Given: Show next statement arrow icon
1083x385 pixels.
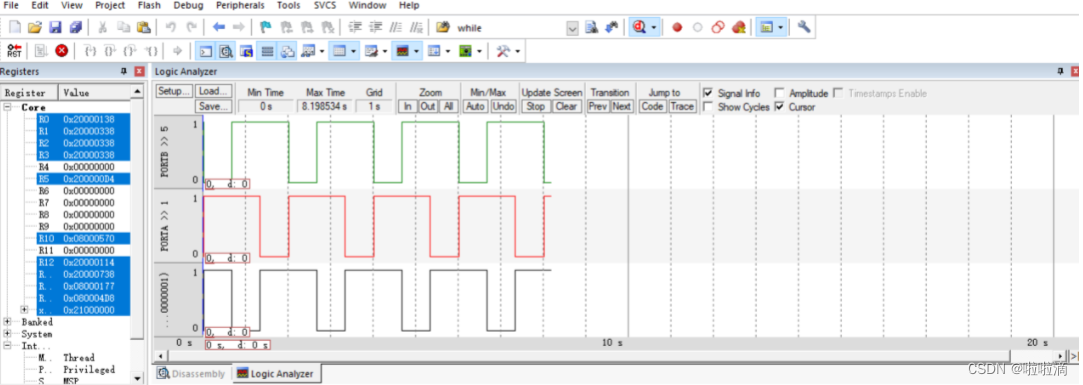Looking at the screenshot, I should coord(177,50).
